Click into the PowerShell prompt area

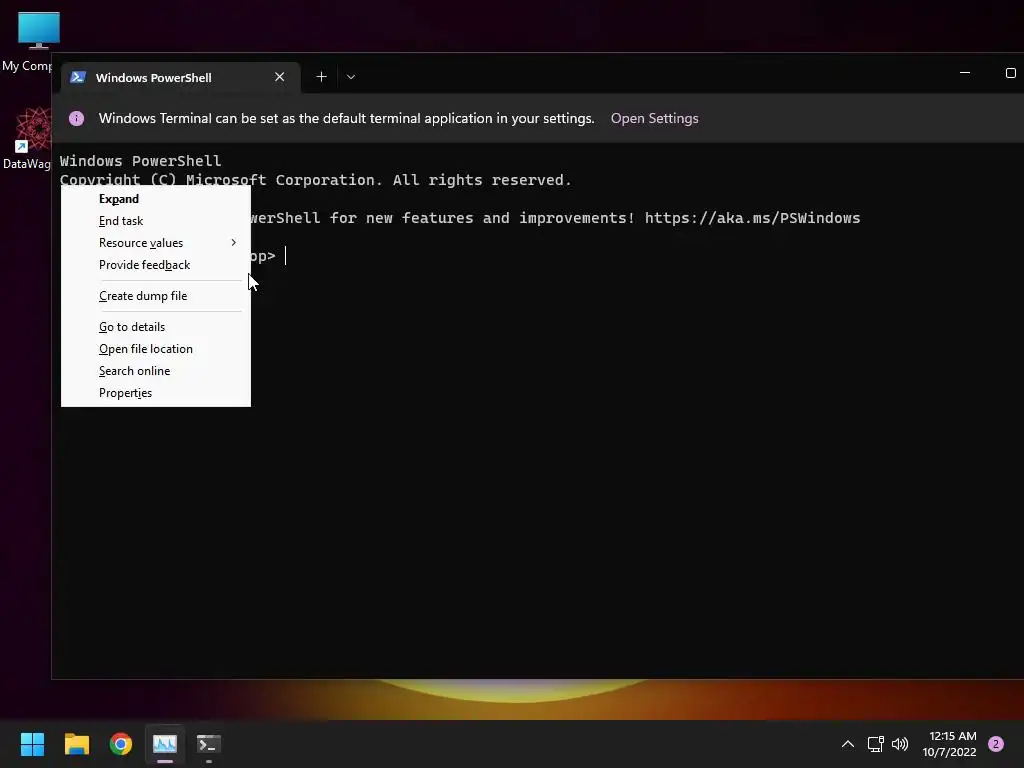(285, 256)
